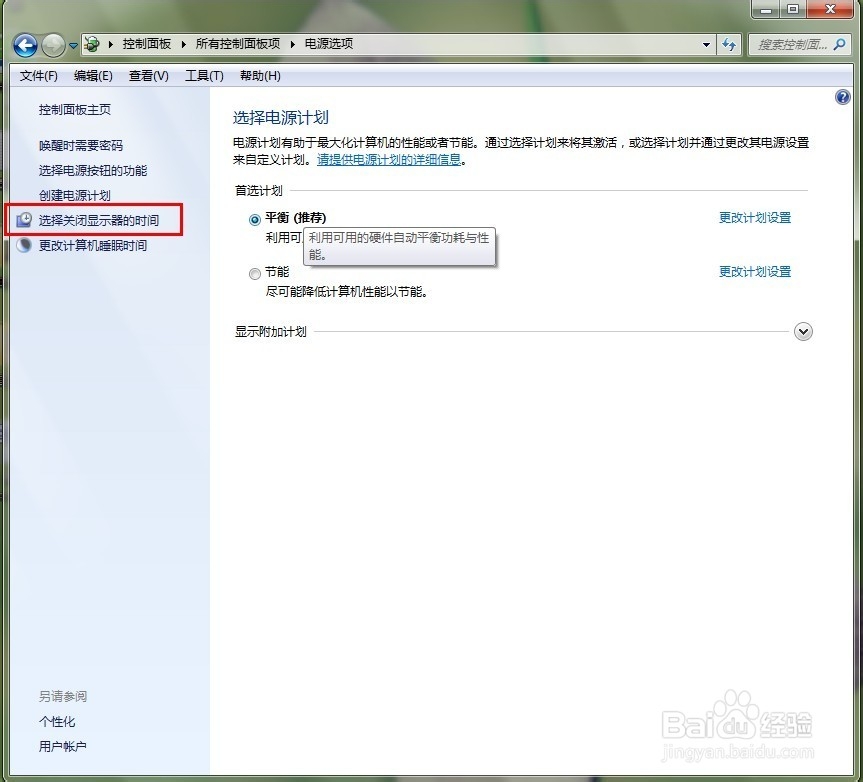Open 选择电源按钮的功能 link
The width and height of the screenshot is (863, 782).
tap(93, 171)
